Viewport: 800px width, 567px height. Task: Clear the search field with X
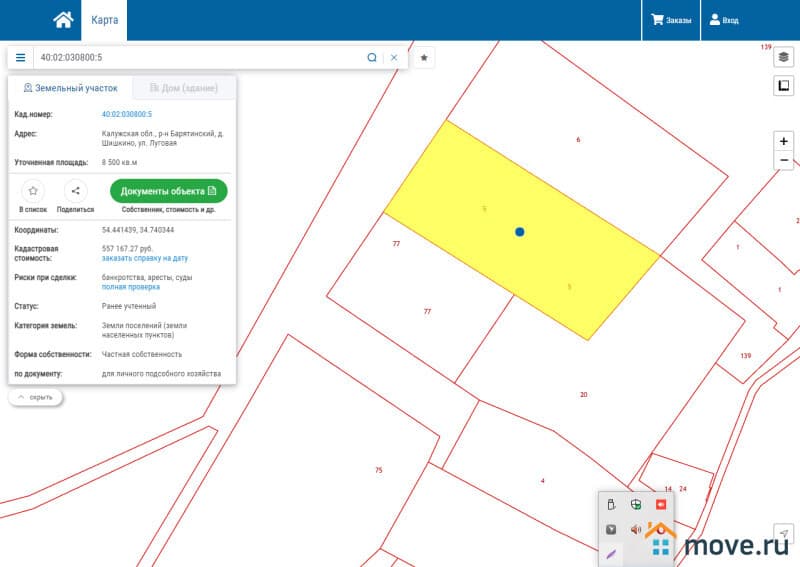pyautogui.click(x=394, y=58)
